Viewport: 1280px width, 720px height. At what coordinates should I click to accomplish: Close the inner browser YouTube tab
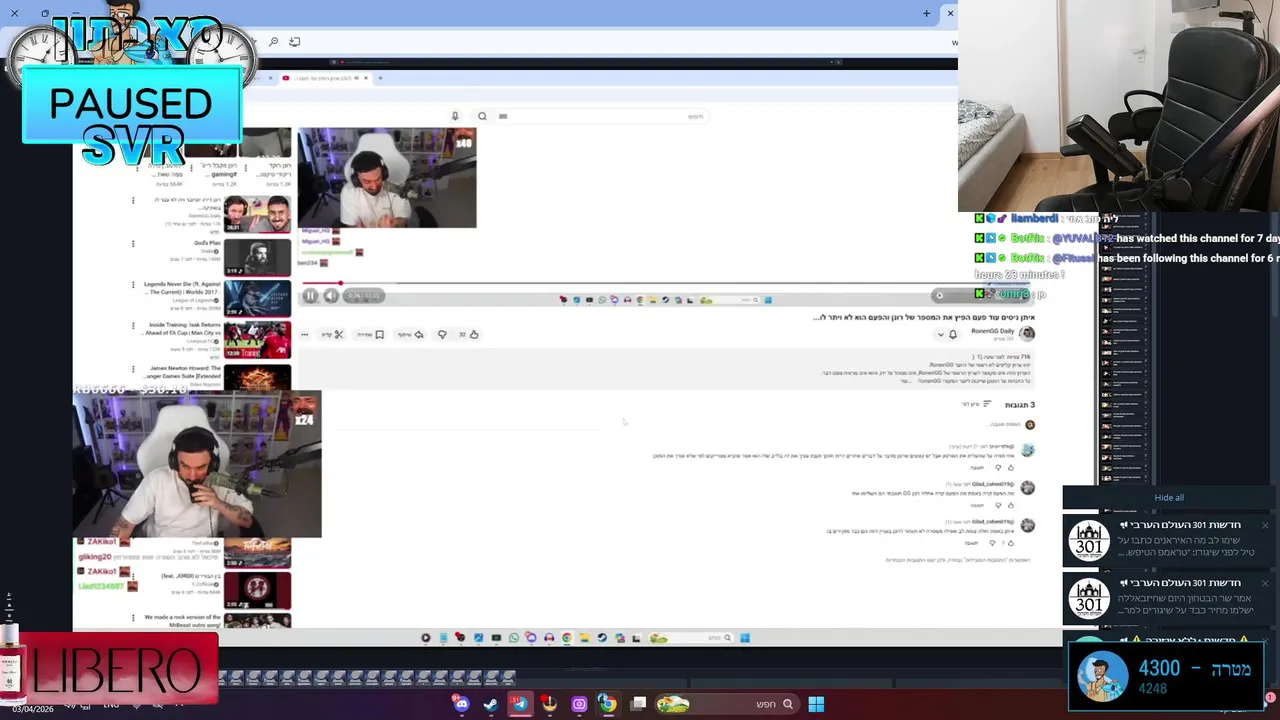(x=366, y=78)
